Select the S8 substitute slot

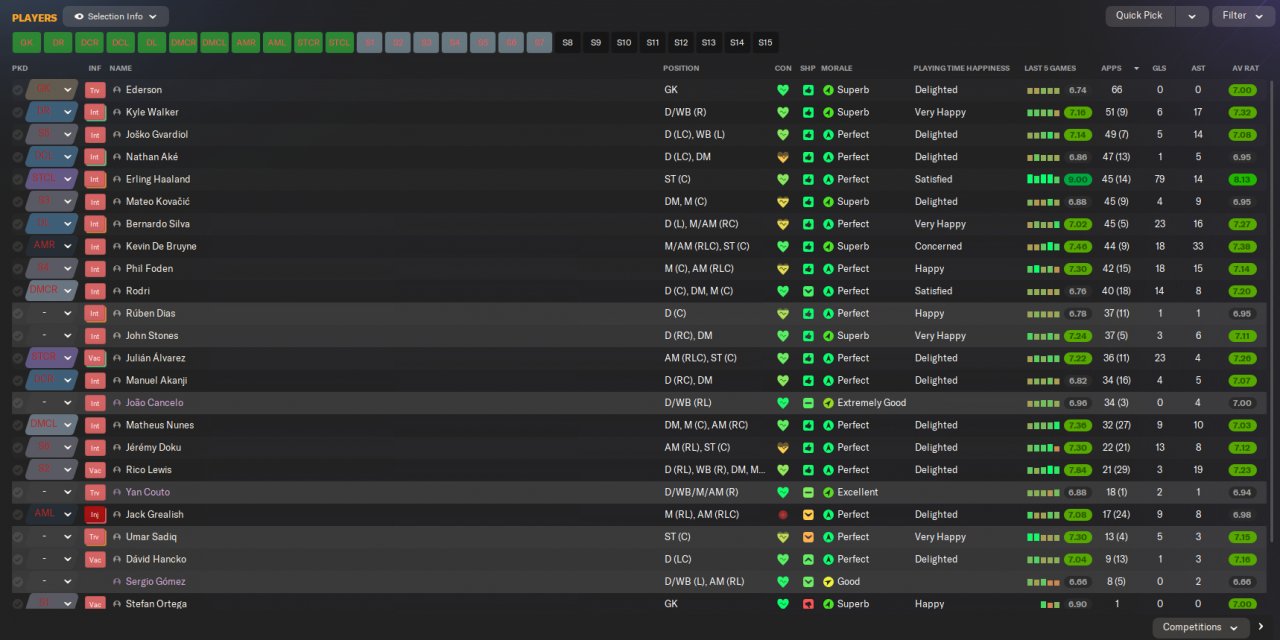tap(568, 43)
